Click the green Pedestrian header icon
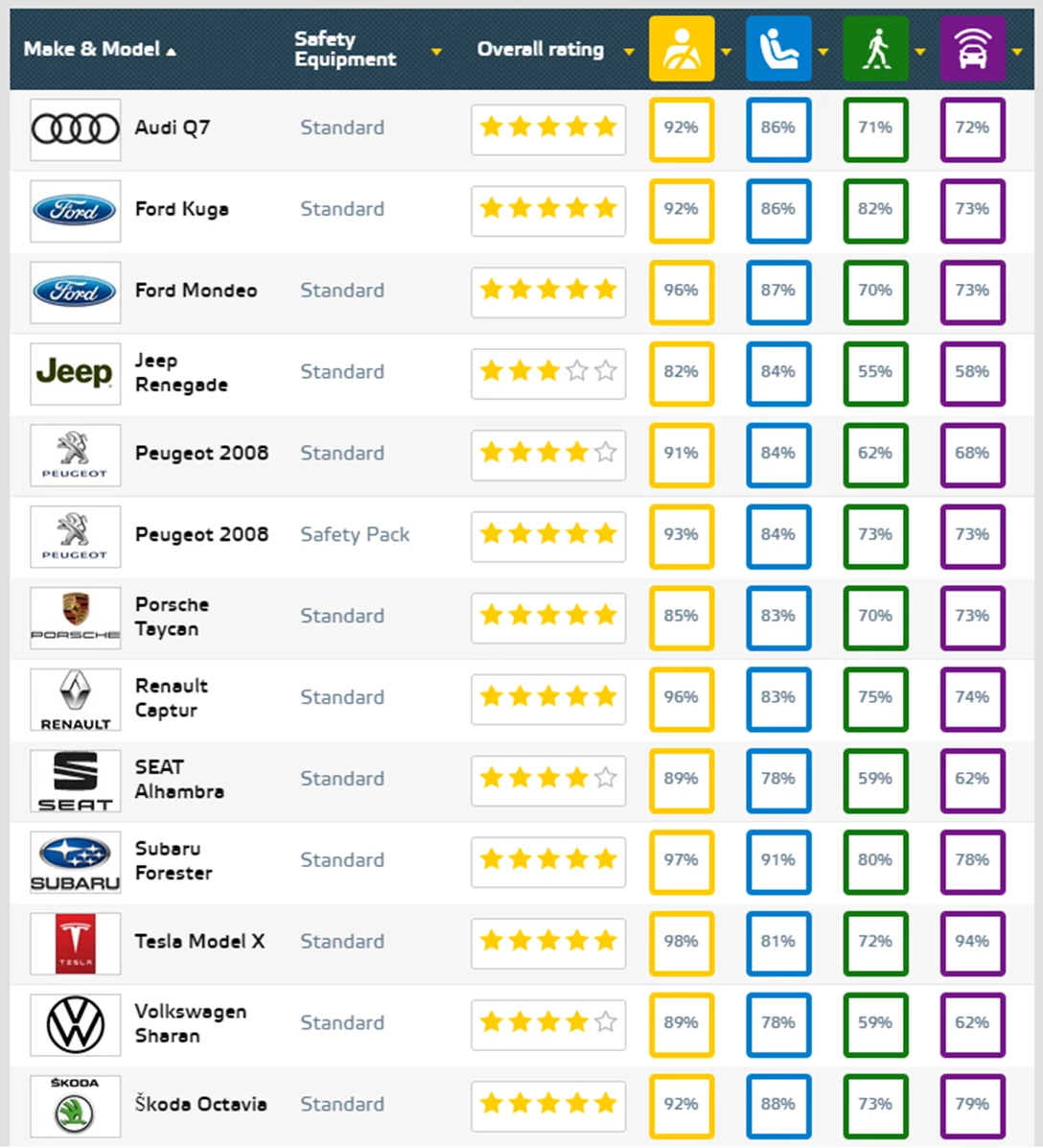This screenshot has height=1148, width=1043. tap(875, 49)
